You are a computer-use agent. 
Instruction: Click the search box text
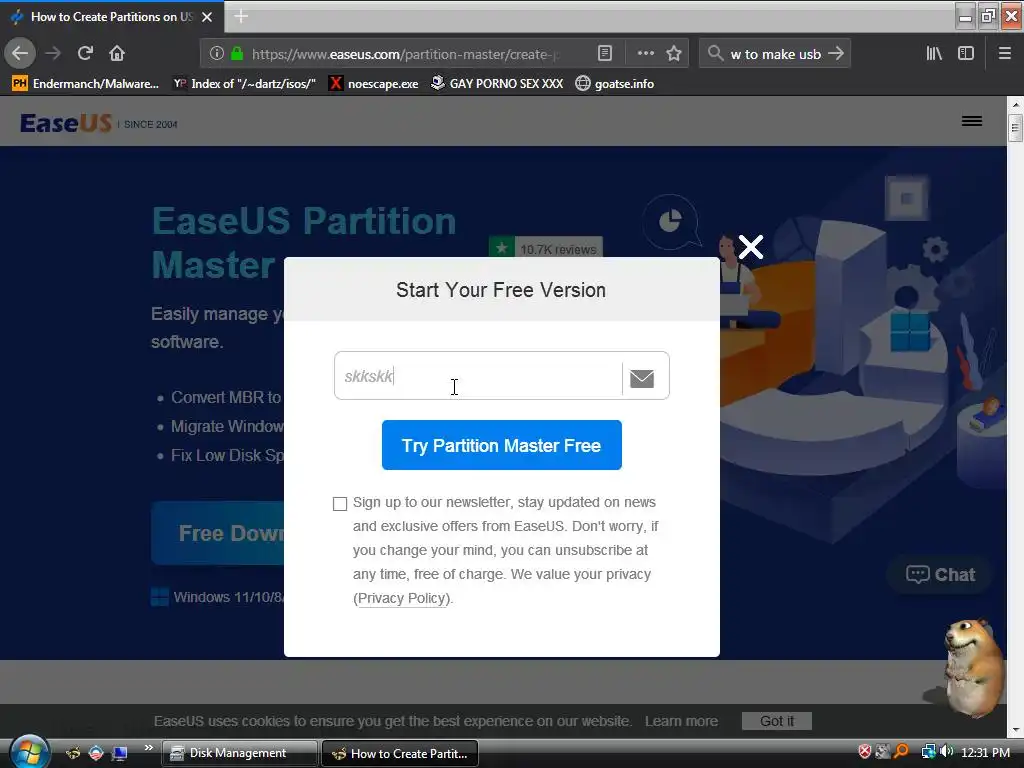(x=775, y=54)
